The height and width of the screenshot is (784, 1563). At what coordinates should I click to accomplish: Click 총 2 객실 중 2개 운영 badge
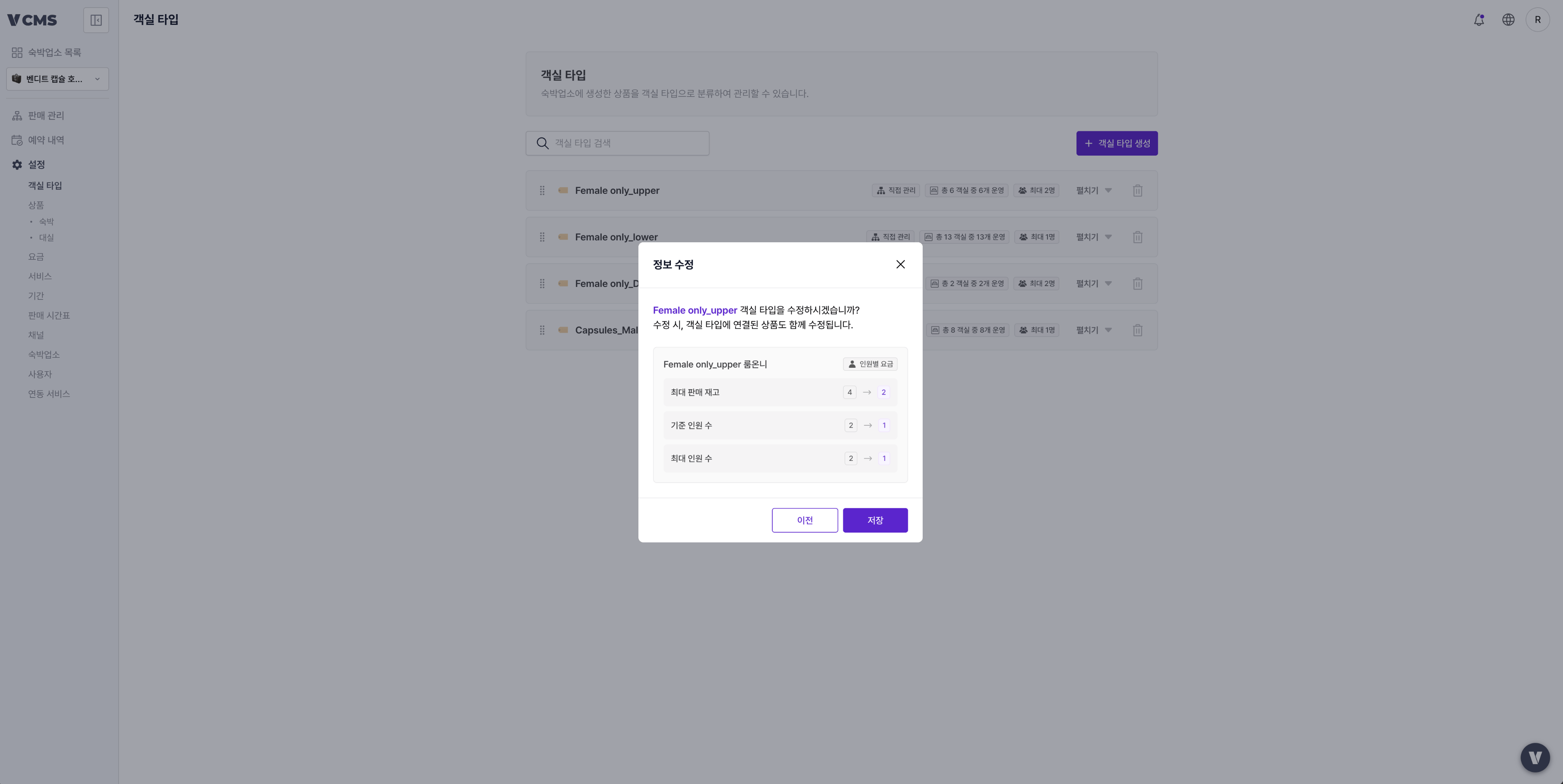click(x=967, y=284)
